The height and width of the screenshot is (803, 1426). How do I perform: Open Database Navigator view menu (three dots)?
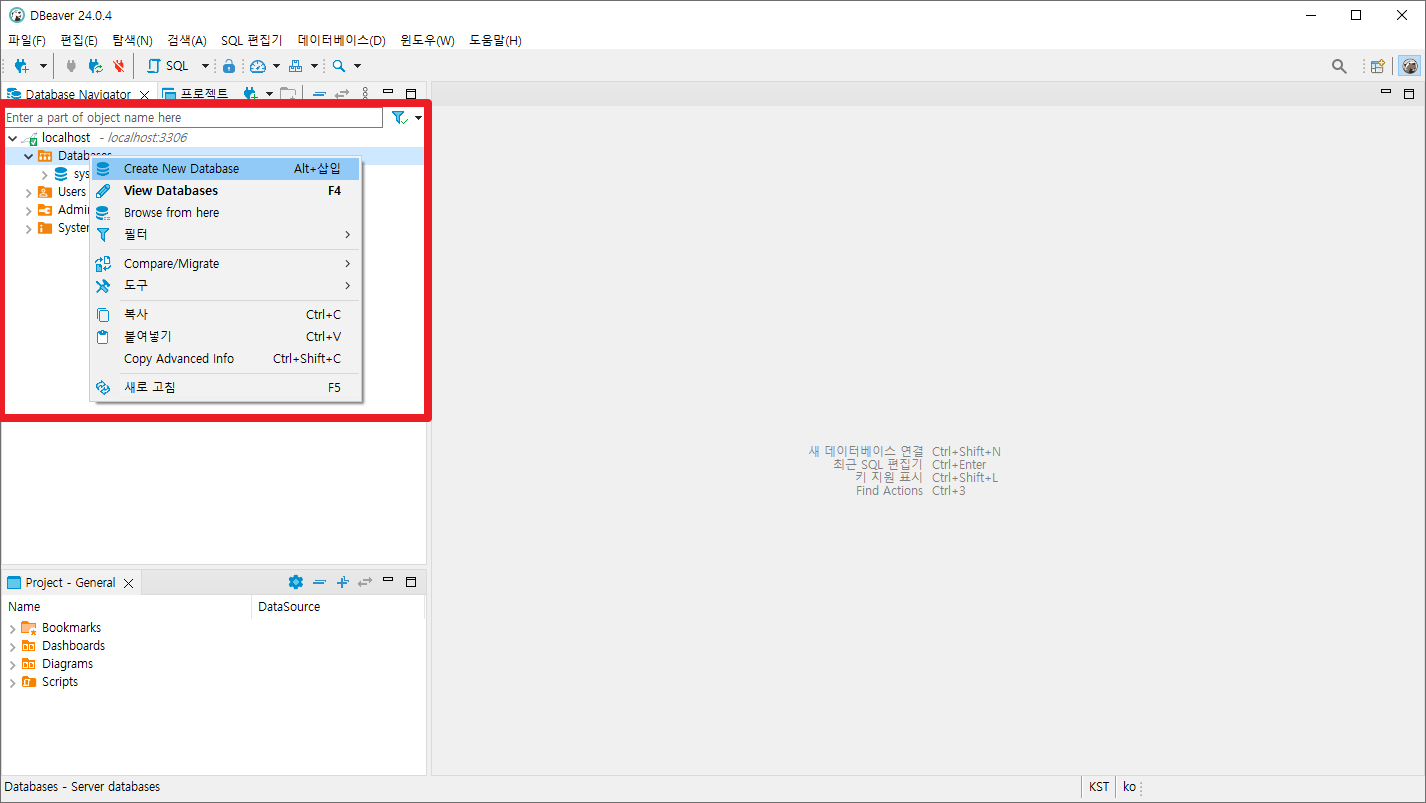(x=365, y=94)
